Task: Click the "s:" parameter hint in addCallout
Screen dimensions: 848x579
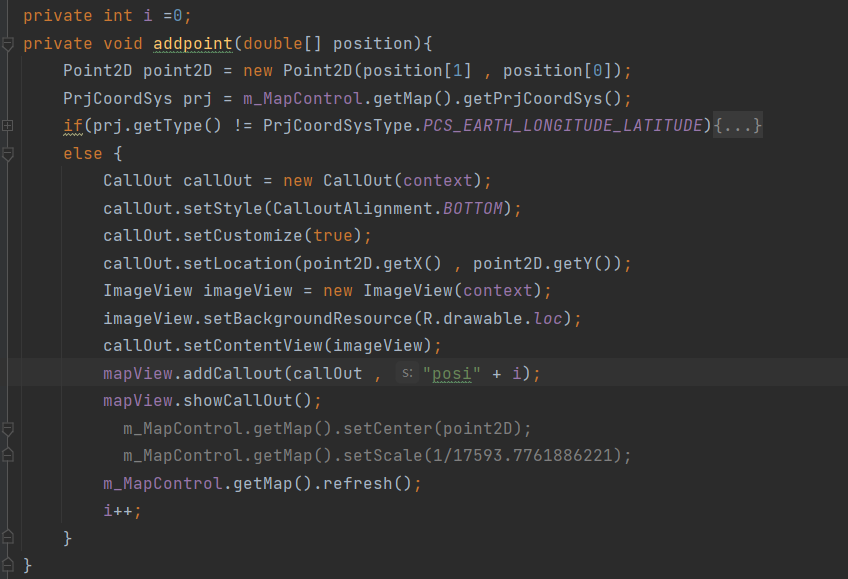Action: pyautogui.click(x=407, y=373)
